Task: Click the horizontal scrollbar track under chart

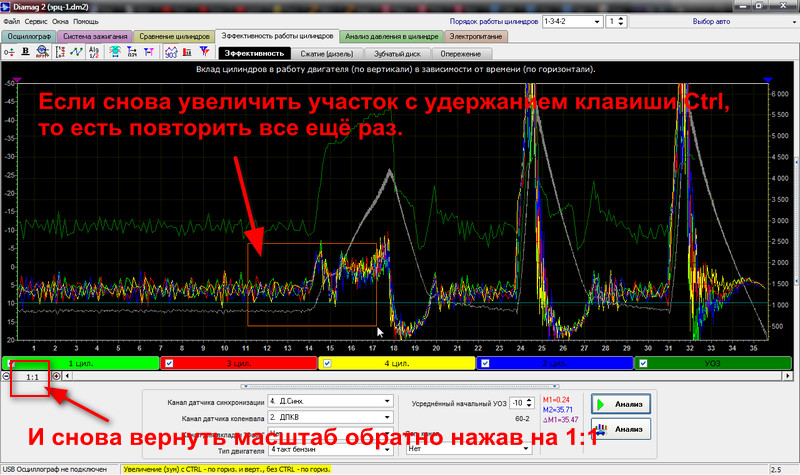Action: pyautogui.click(x=427, y=376)
